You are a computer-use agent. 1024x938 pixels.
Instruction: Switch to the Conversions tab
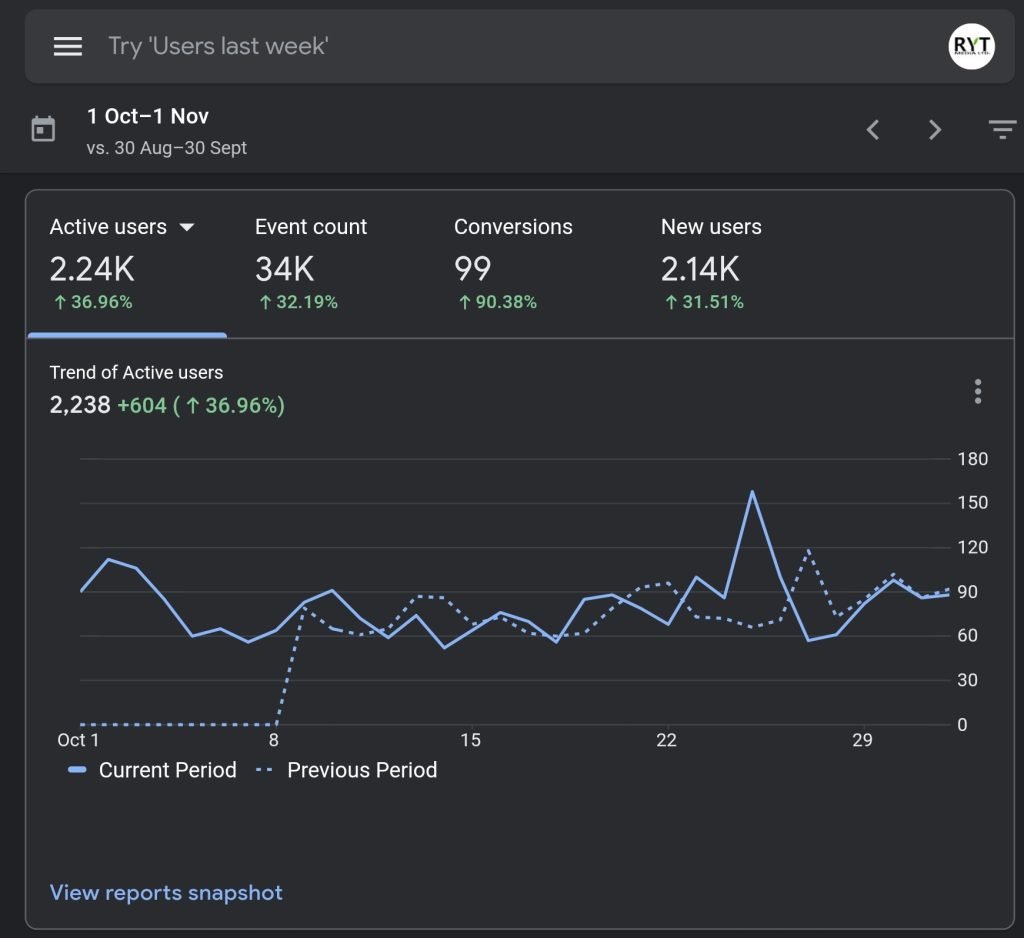(513, 263)
